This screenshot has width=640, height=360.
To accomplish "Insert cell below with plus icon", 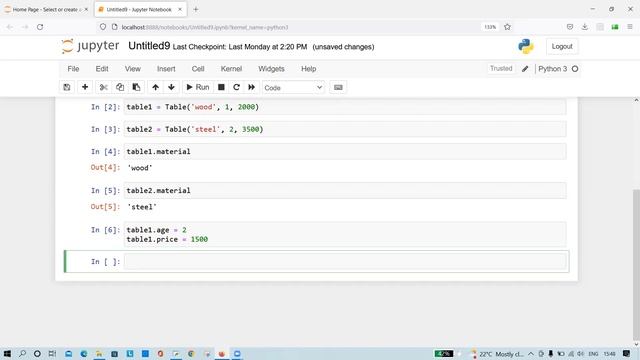I will click(85, 87).
